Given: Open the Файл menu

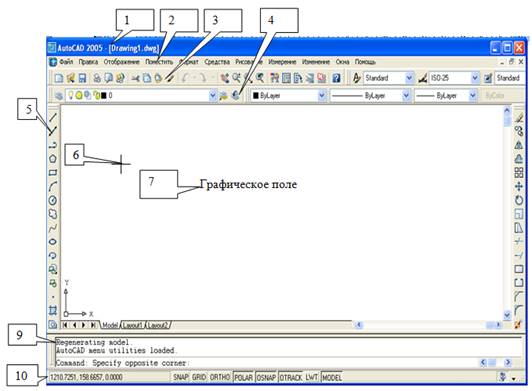Looking at the screenshot, I should pyautogui.click(x=66, y=62).
